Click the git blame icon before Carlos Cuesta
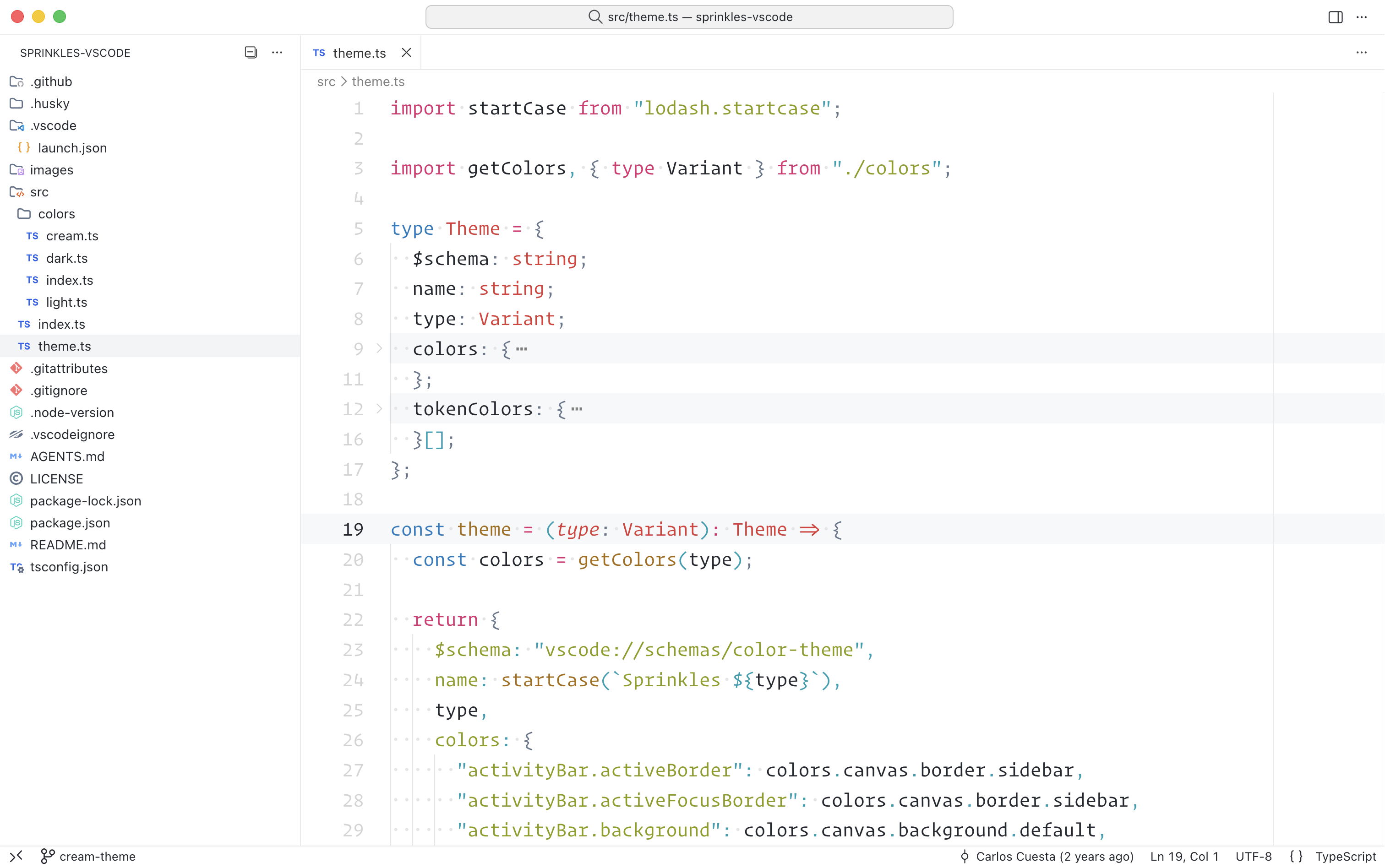 (x=966, y=856)
